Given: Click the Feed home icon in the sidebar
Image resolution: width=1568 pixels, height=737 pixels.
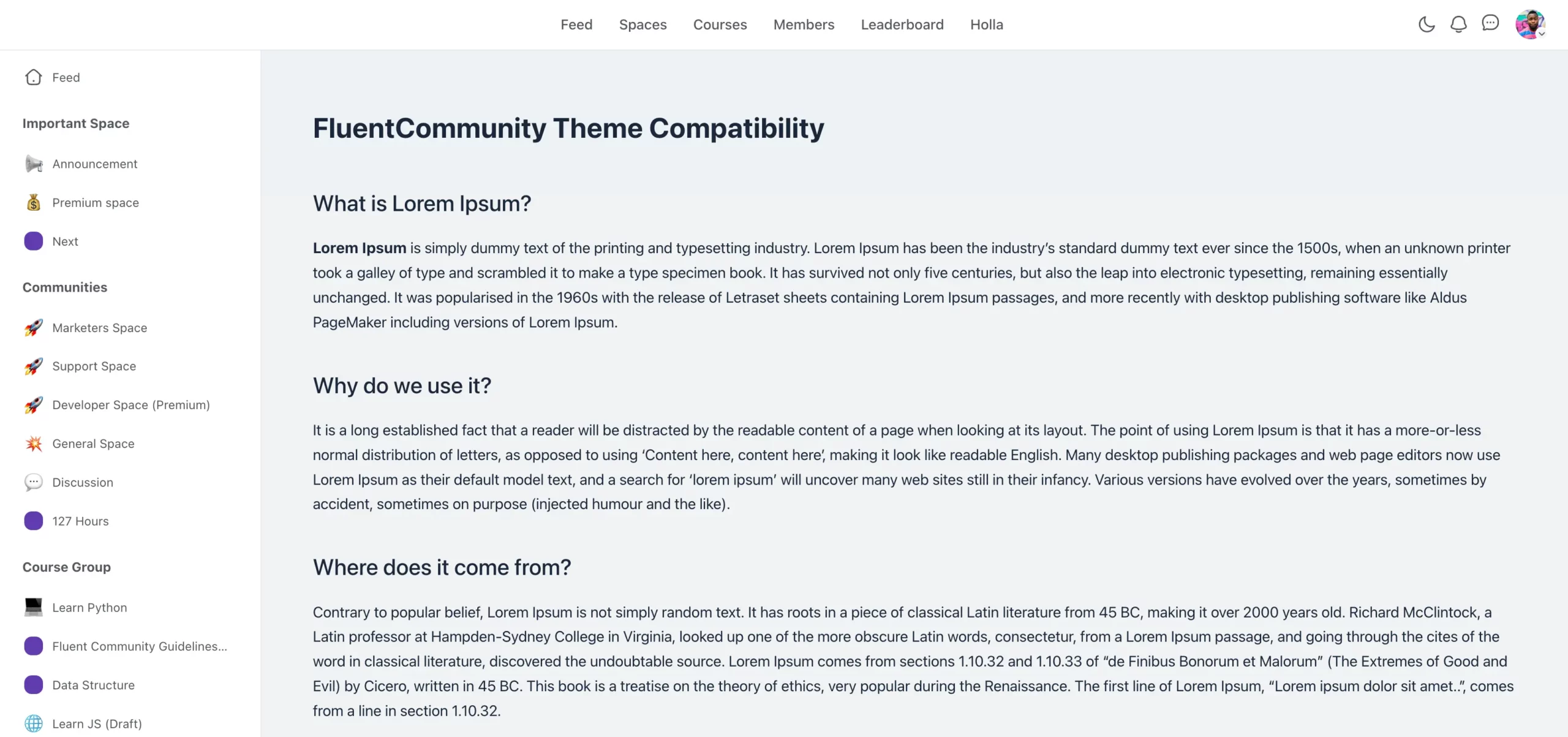Looking at the screenshot, I should tap(34, 77).
